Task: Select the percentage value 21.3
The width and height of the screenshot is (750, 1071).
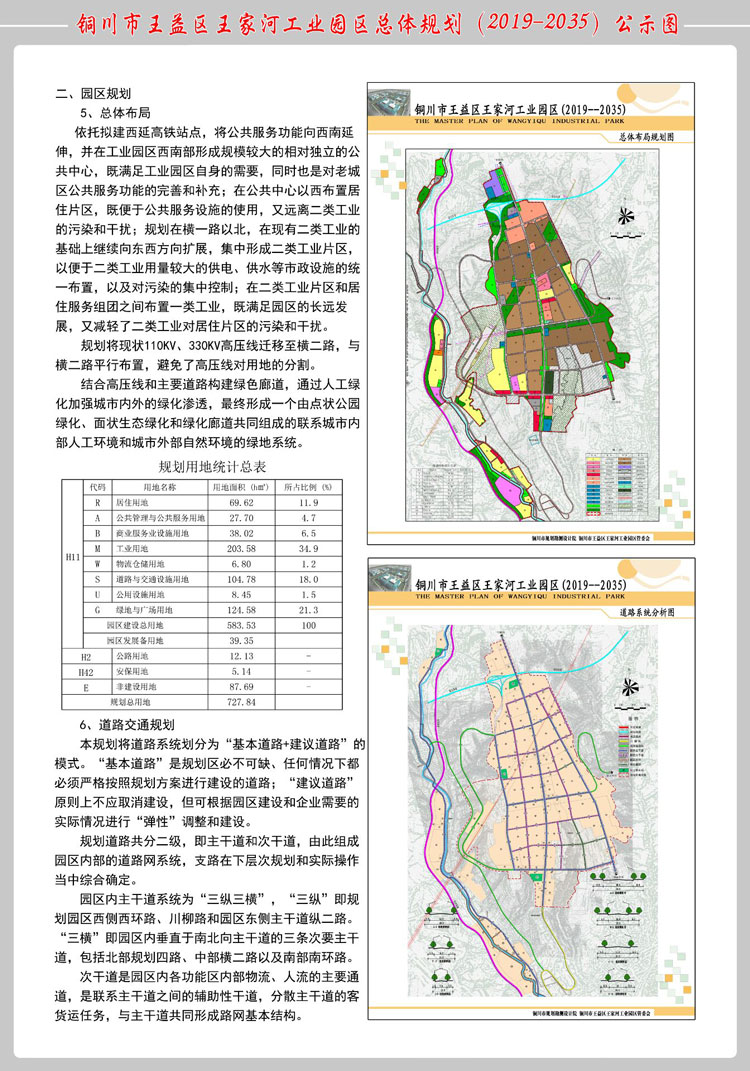Action: click(x=308, y=610)
